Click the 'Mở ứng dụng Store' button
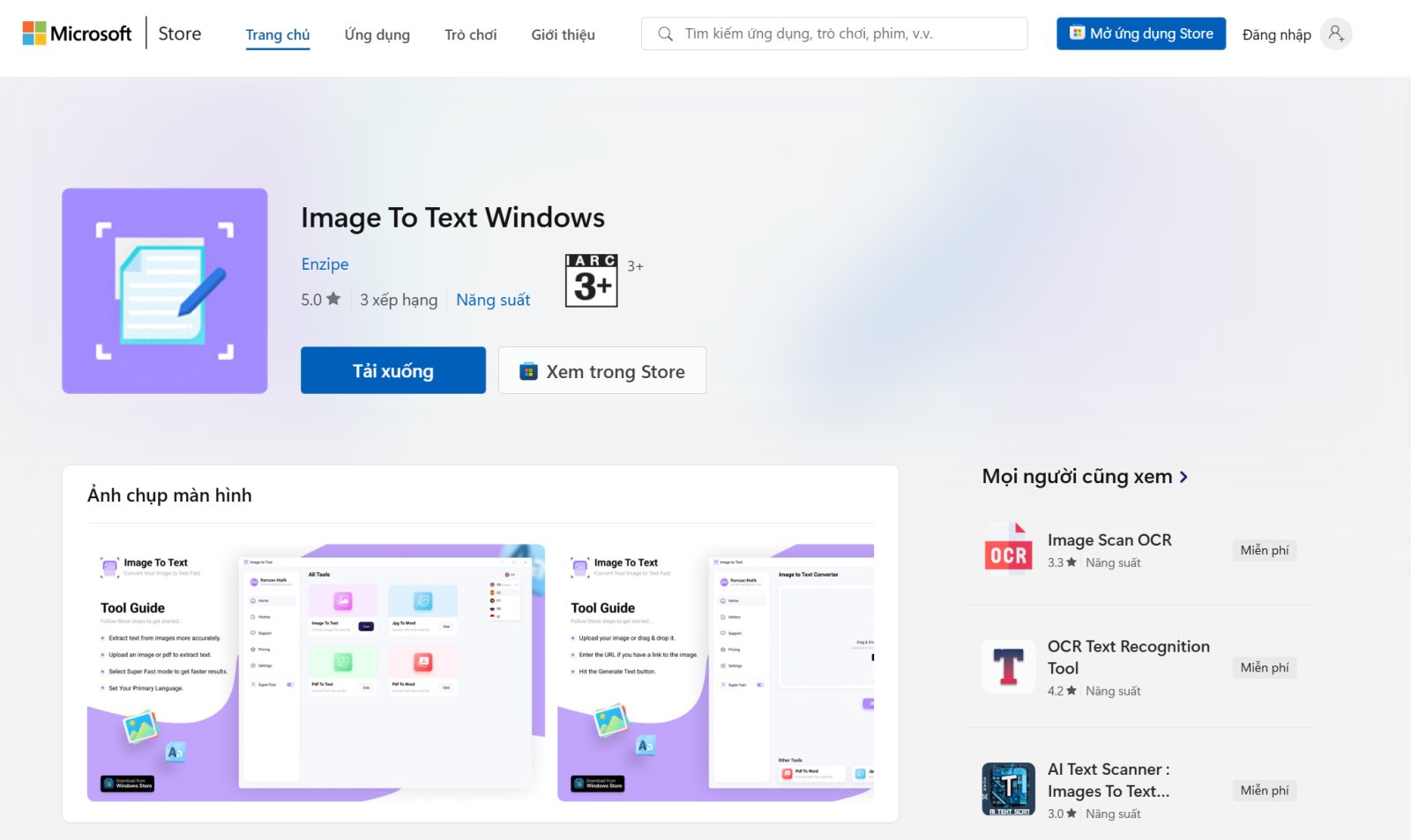1411x840 pixels. coord(1140,33)
